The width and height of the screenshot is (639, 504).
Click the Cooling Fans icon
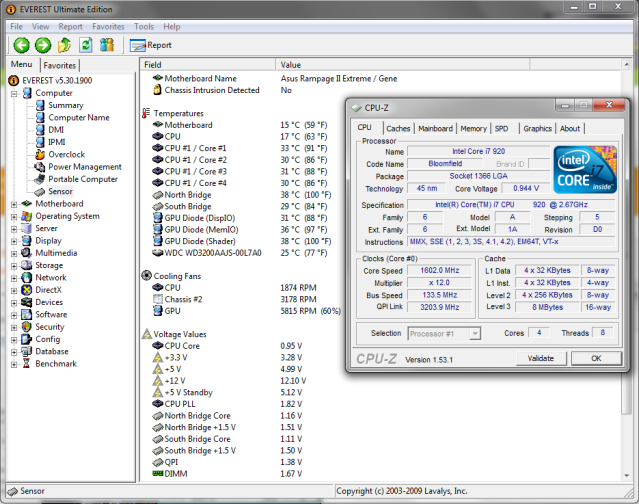(147, 275)
